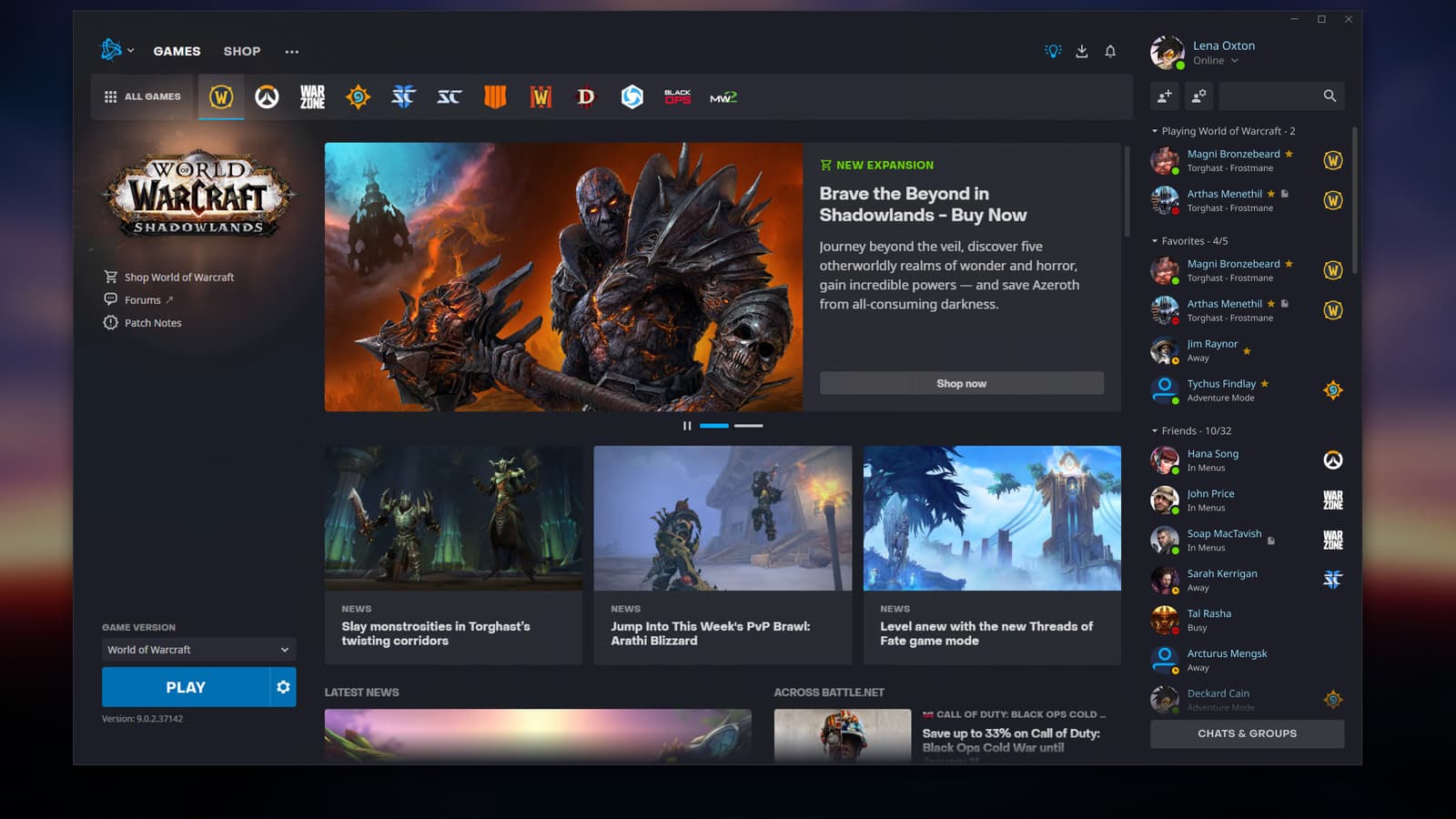The height and width of the screenshot is (819, 1456).
Task: Open the Battle.net logo menu
Action: tap(116, 50)
